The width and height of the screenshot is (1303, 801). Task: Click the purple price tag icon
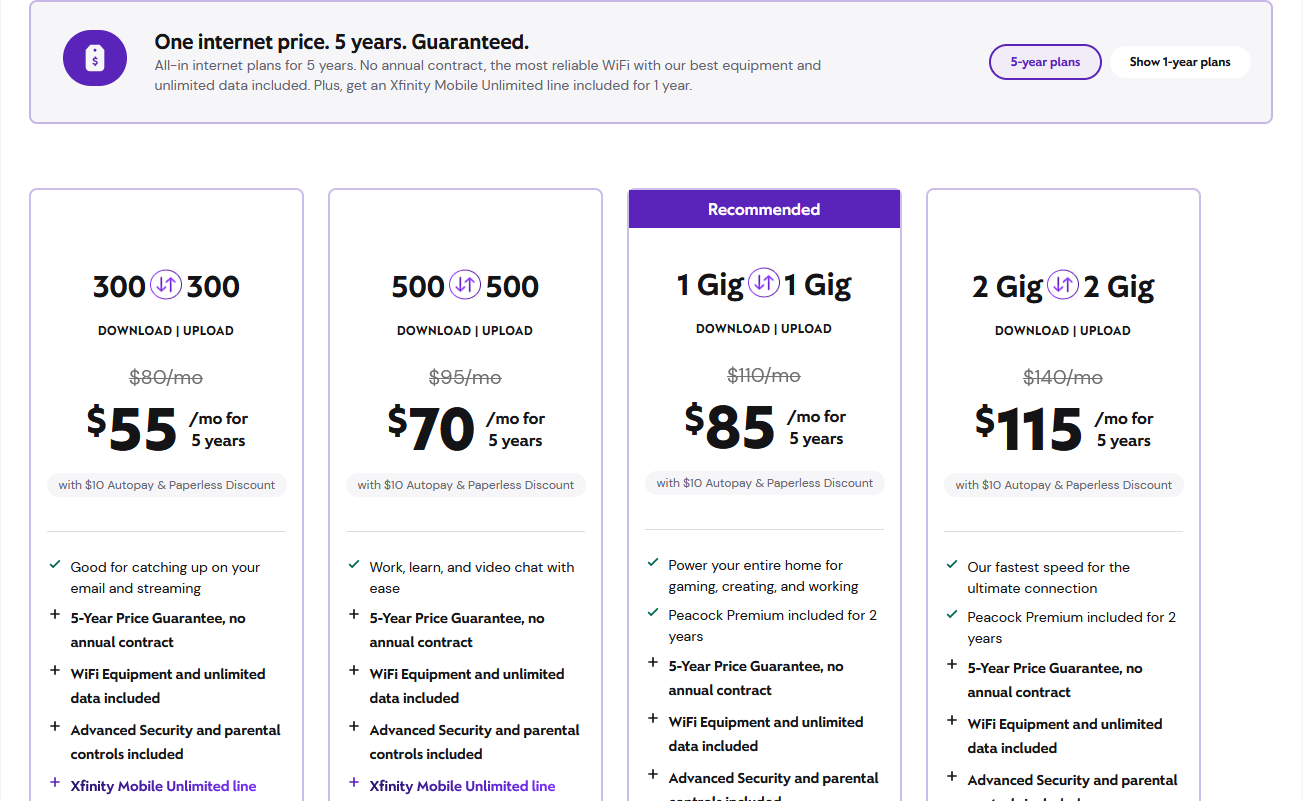[x=95, y=58]
